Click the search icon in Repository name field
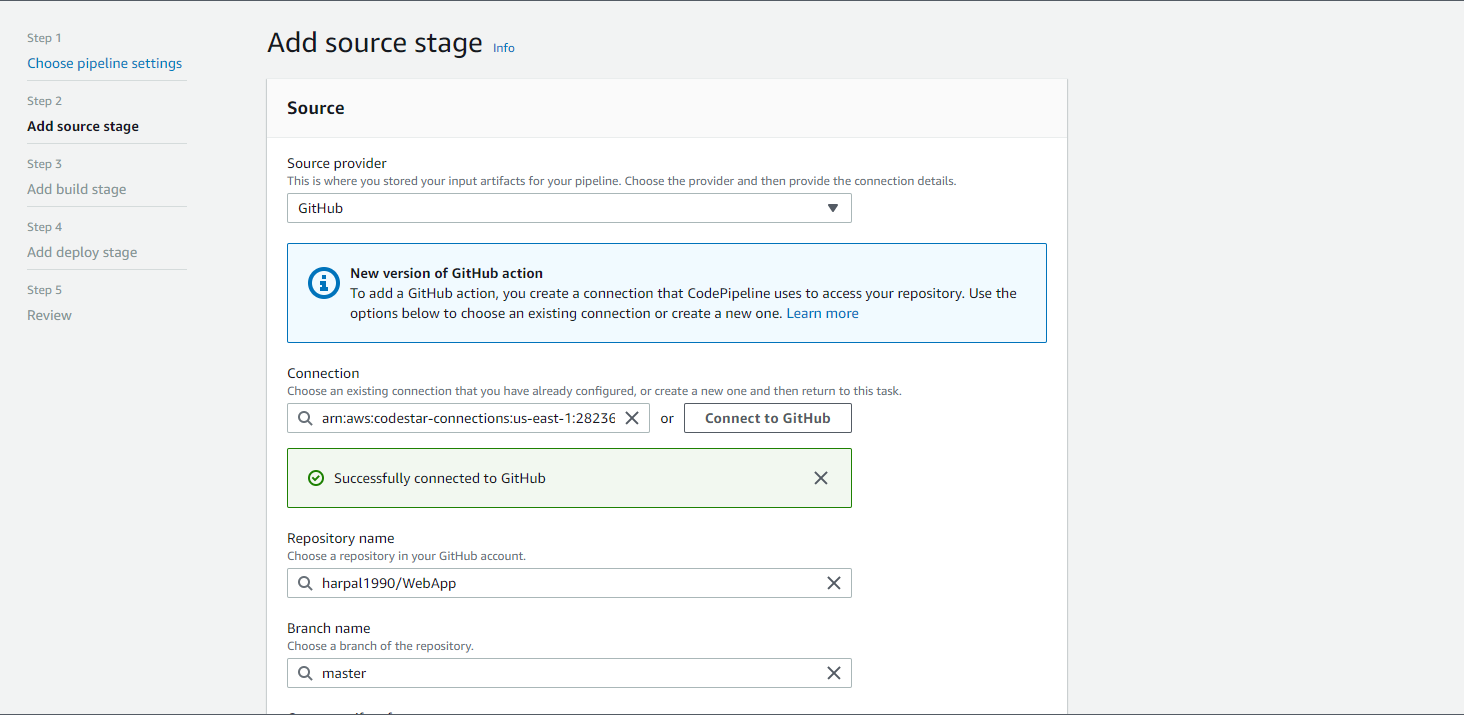 pyautogui.click(x=305, y=583)
